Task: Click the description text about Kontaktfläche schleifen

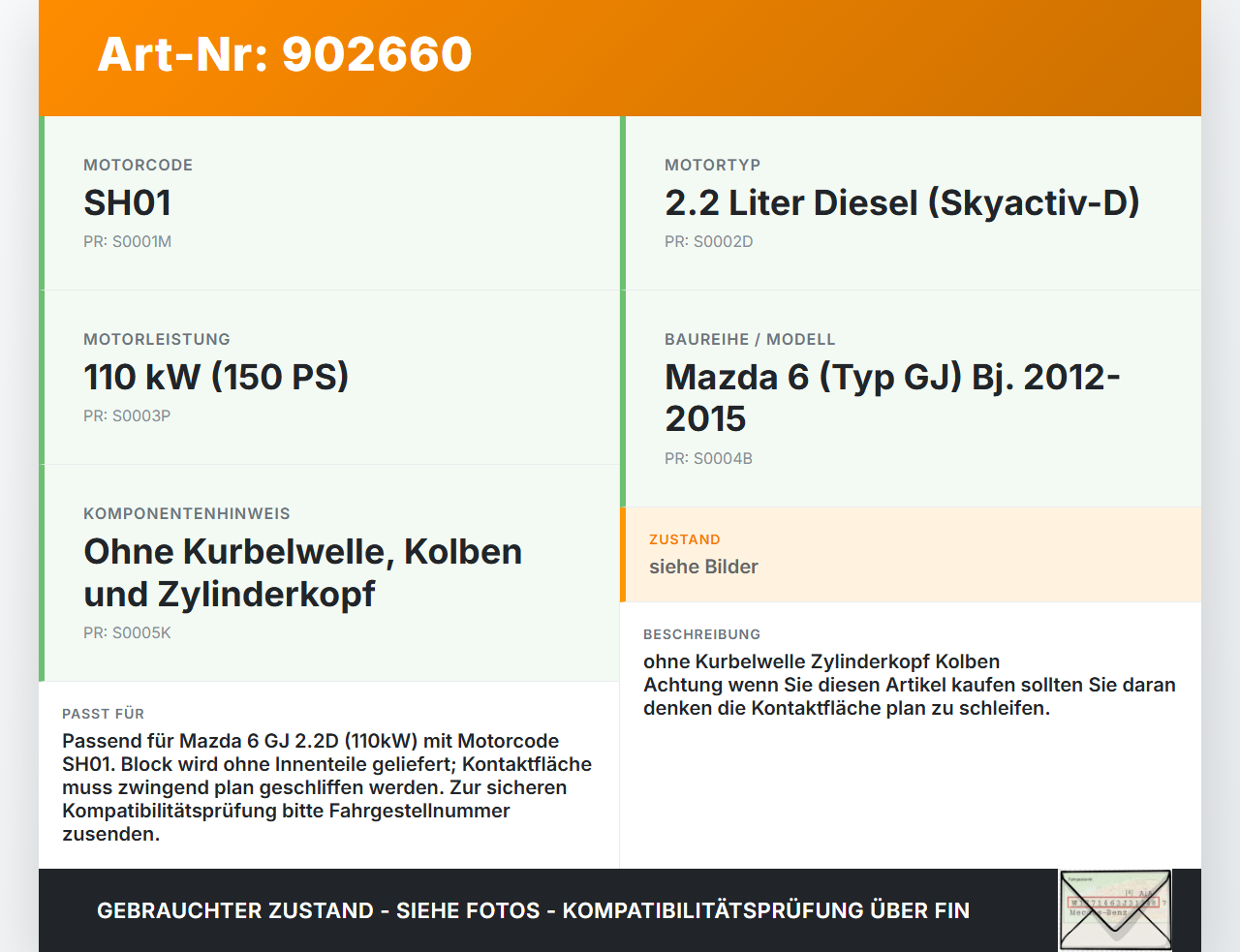Action: [910, 685]
